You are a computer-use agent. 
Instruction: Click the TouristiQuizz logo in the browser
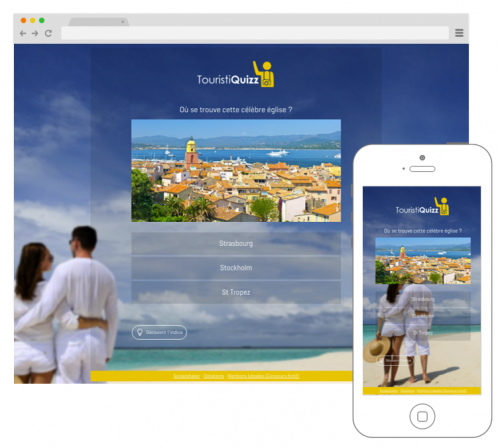click(x=235, y=74)
